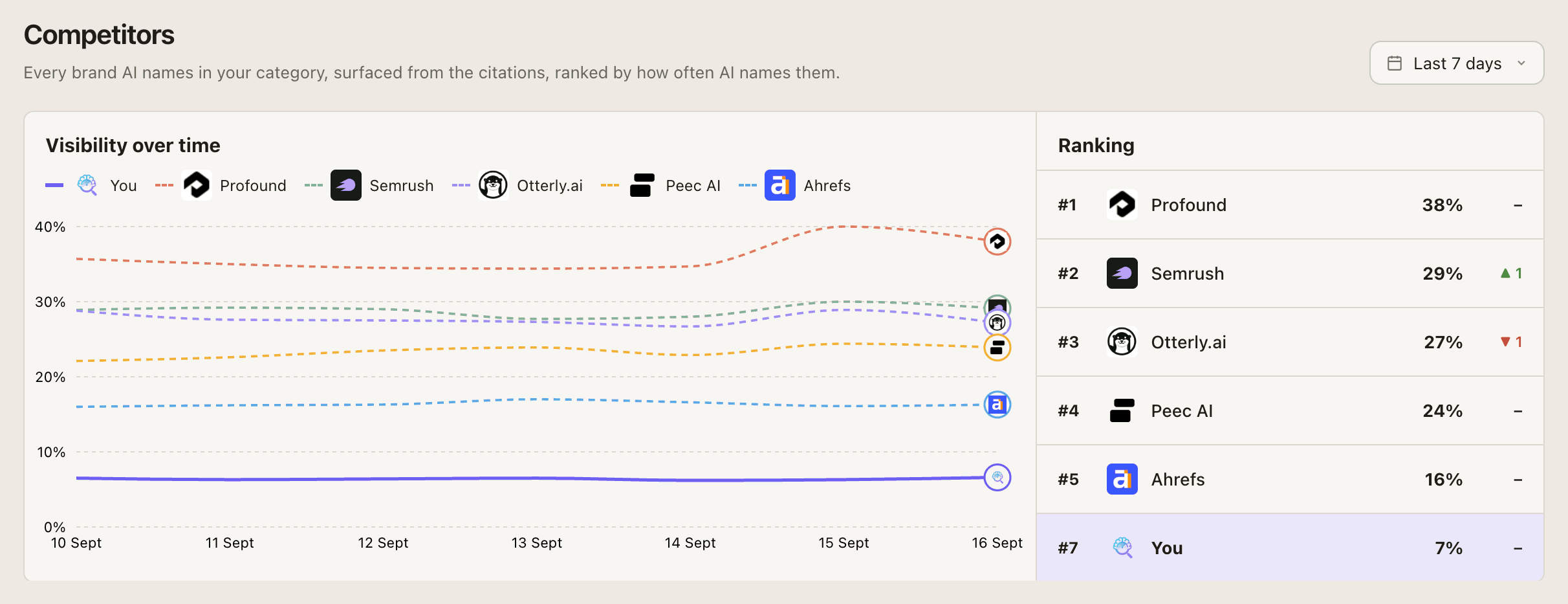This screenshot has height=604, width=1568.
Task: Click the 13 Sept axis label
Action: click(537, 543)
